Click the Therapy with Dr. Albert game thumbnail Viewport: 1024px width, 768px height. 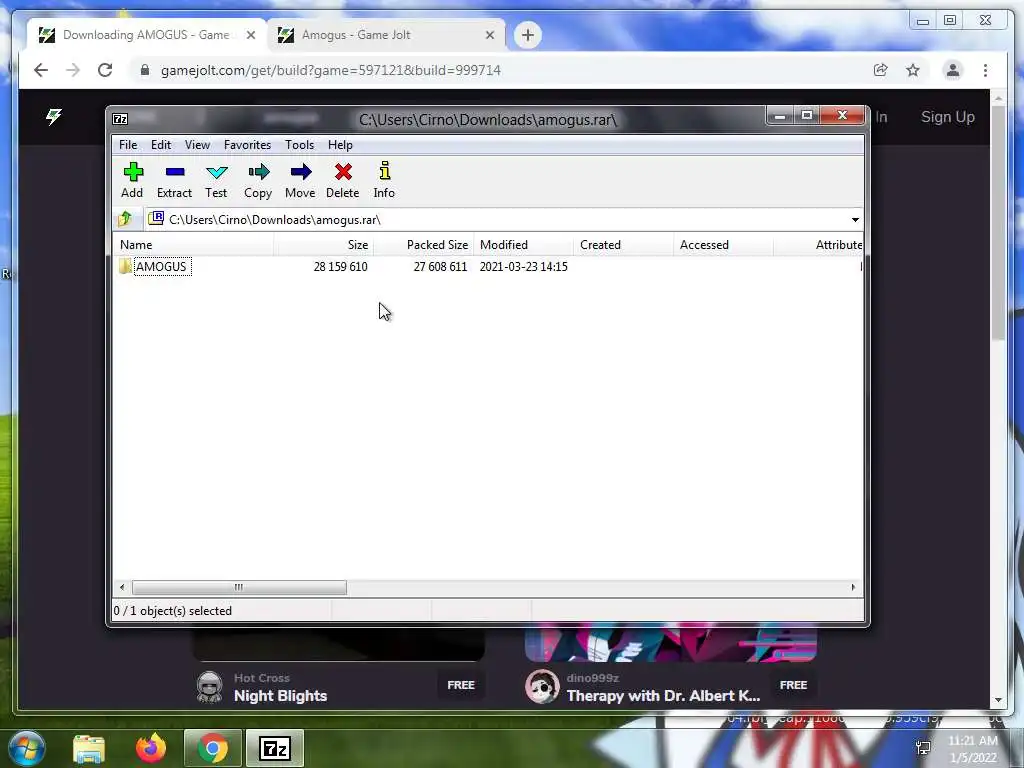click(671, 643)
